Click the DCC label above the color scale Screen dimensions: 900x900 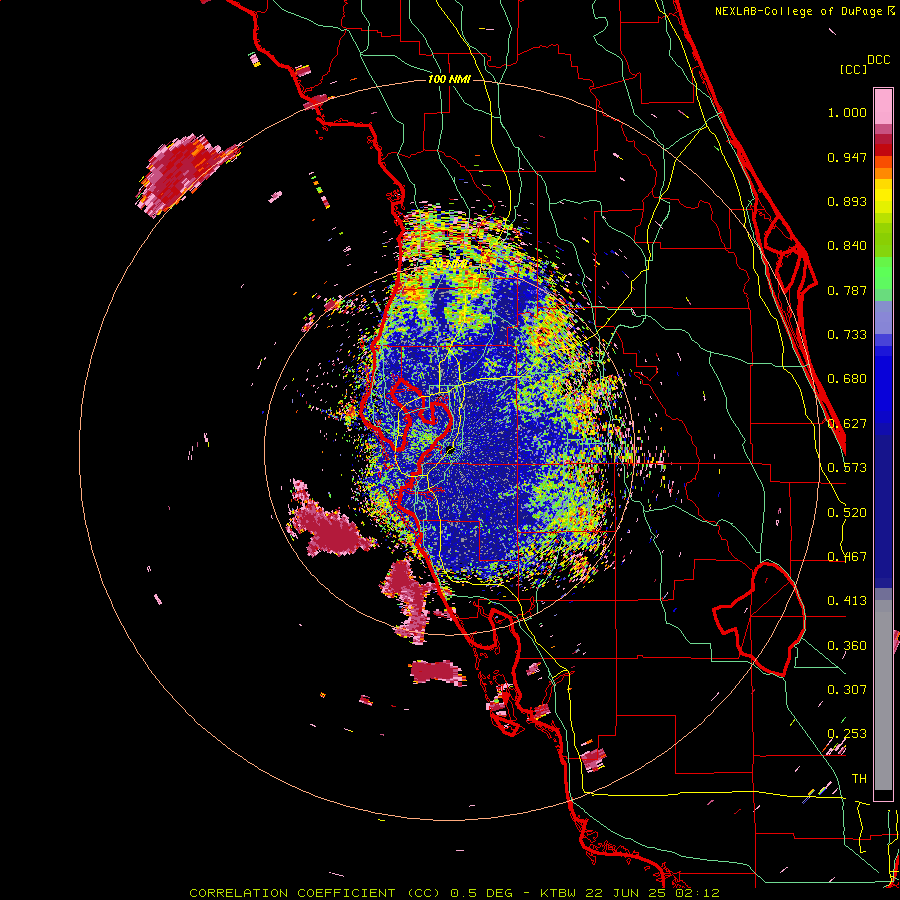[x=878, y=60]
